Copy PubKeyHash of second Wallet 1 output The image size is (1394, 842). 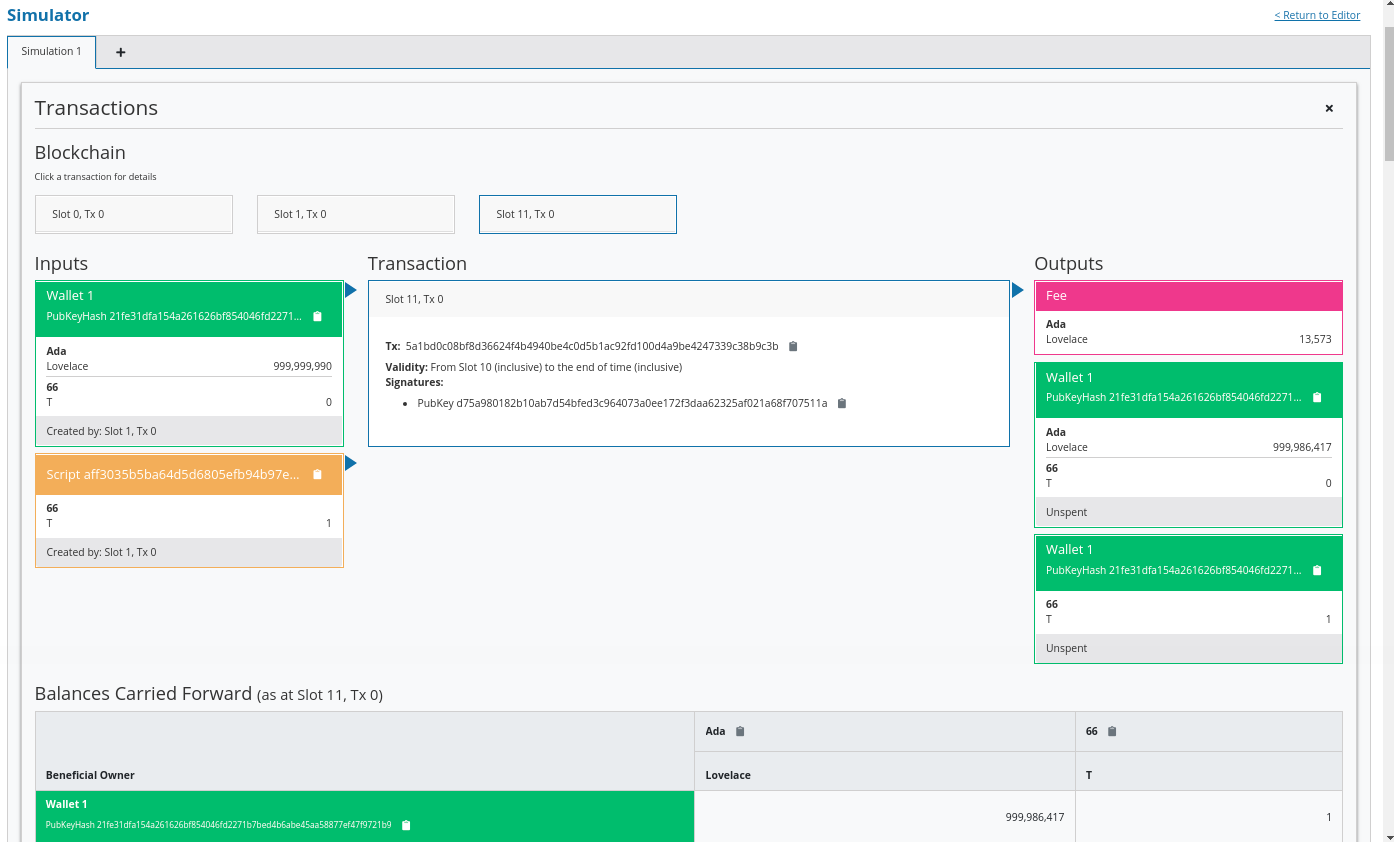[x=1317, y=571]
